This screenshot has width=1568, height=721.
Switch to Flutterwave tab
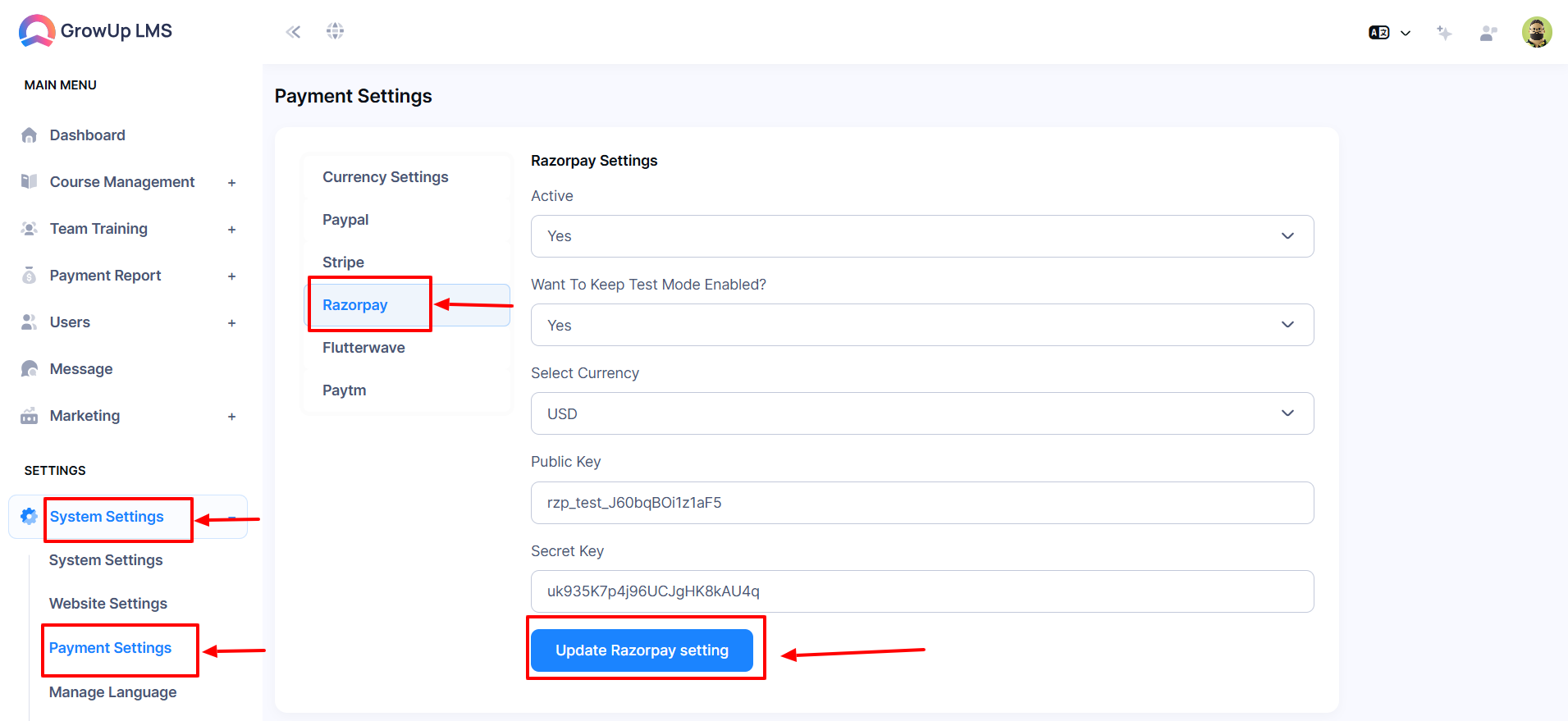[x=406, y=348]
